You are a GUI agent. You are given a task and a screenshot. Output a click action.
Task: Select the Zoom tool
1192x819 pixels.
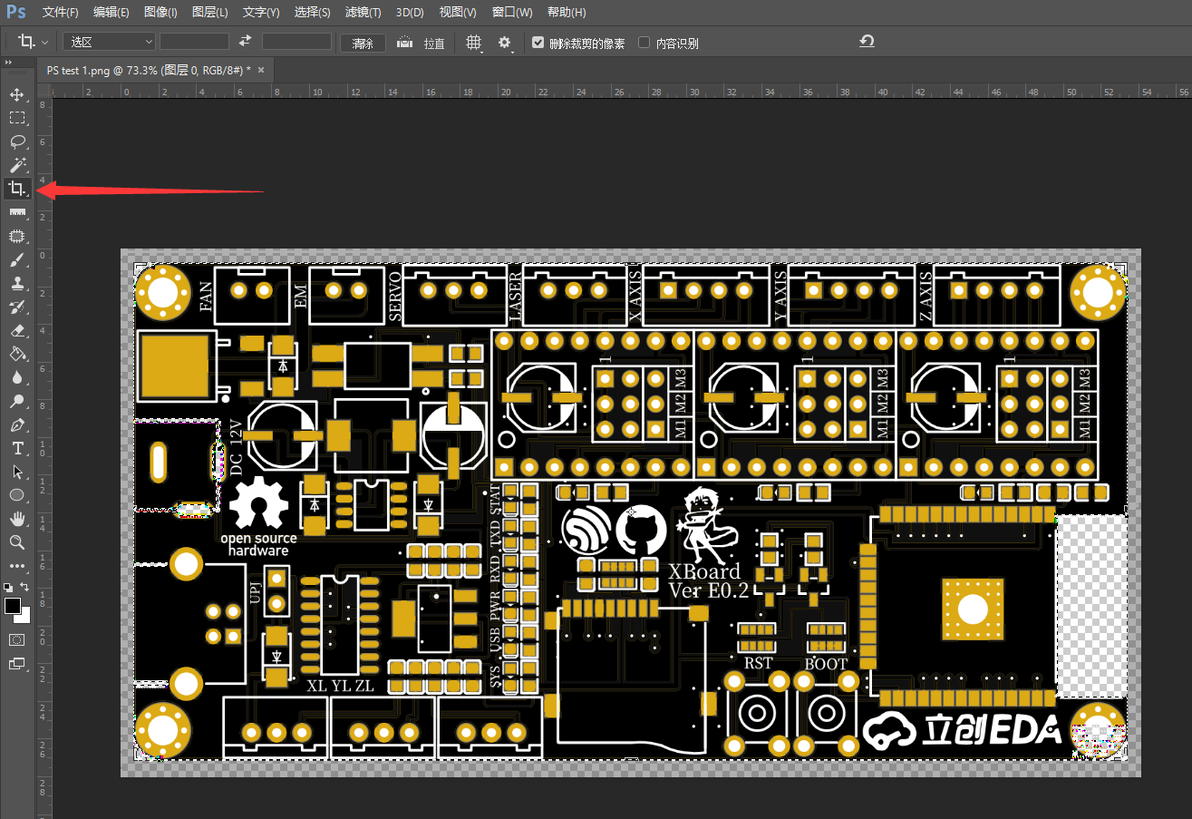point(17,542)
